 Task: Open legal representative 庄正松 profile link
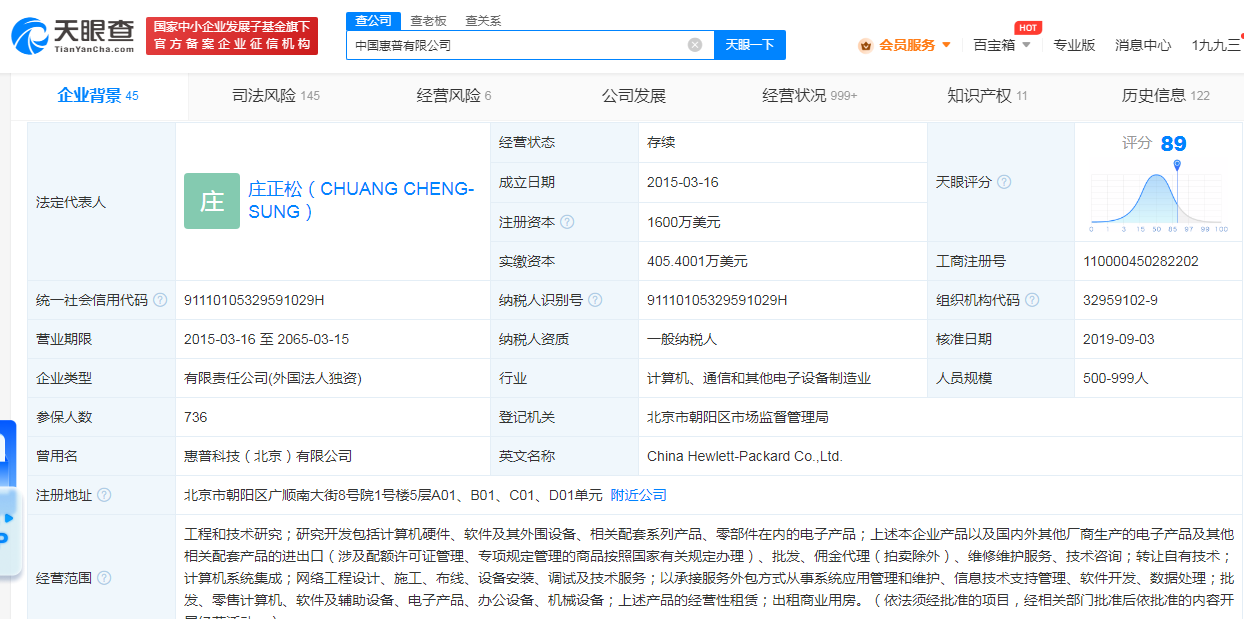click(361, 200)
